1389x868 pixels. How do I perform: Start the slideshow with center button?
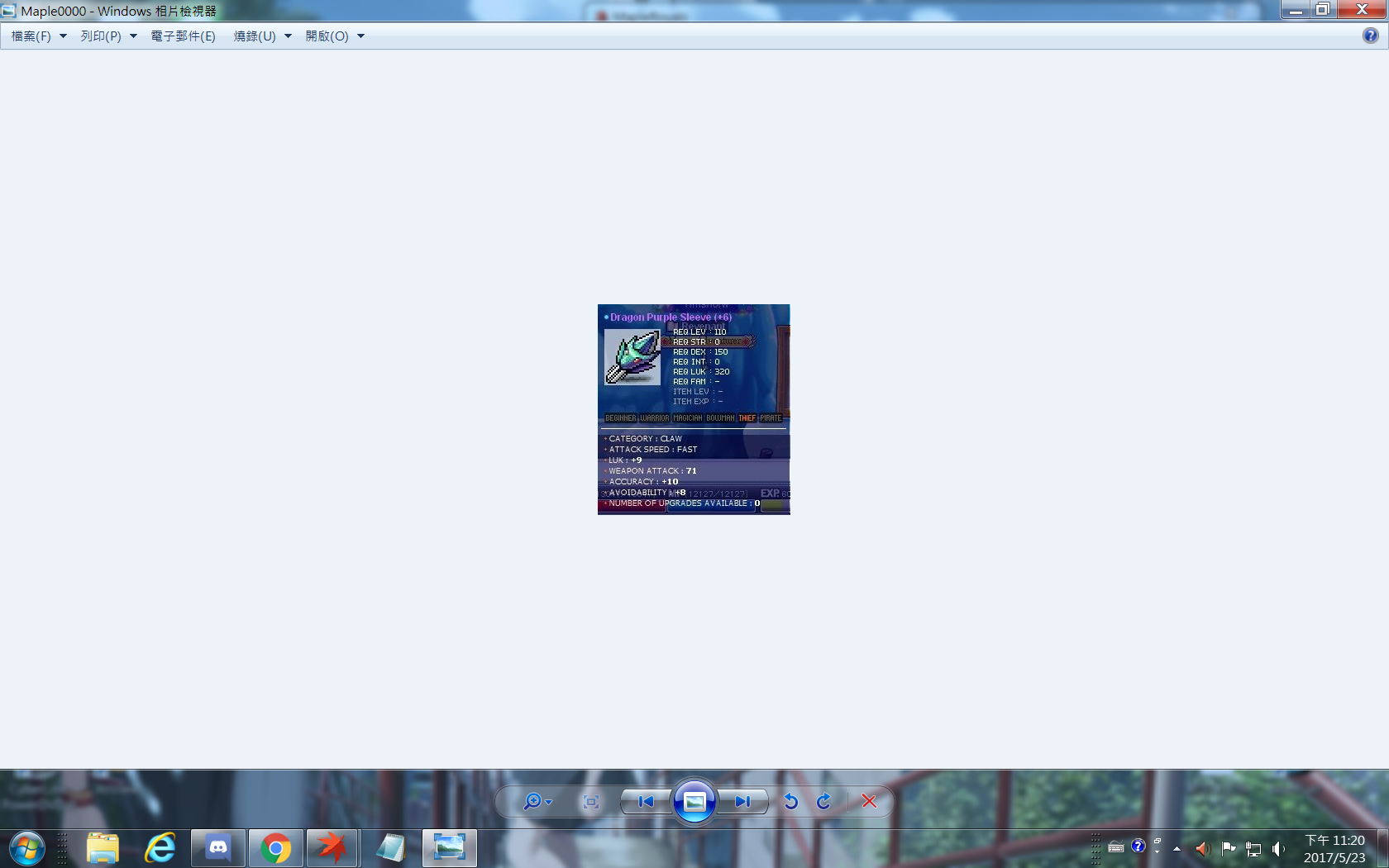[694, 801]
